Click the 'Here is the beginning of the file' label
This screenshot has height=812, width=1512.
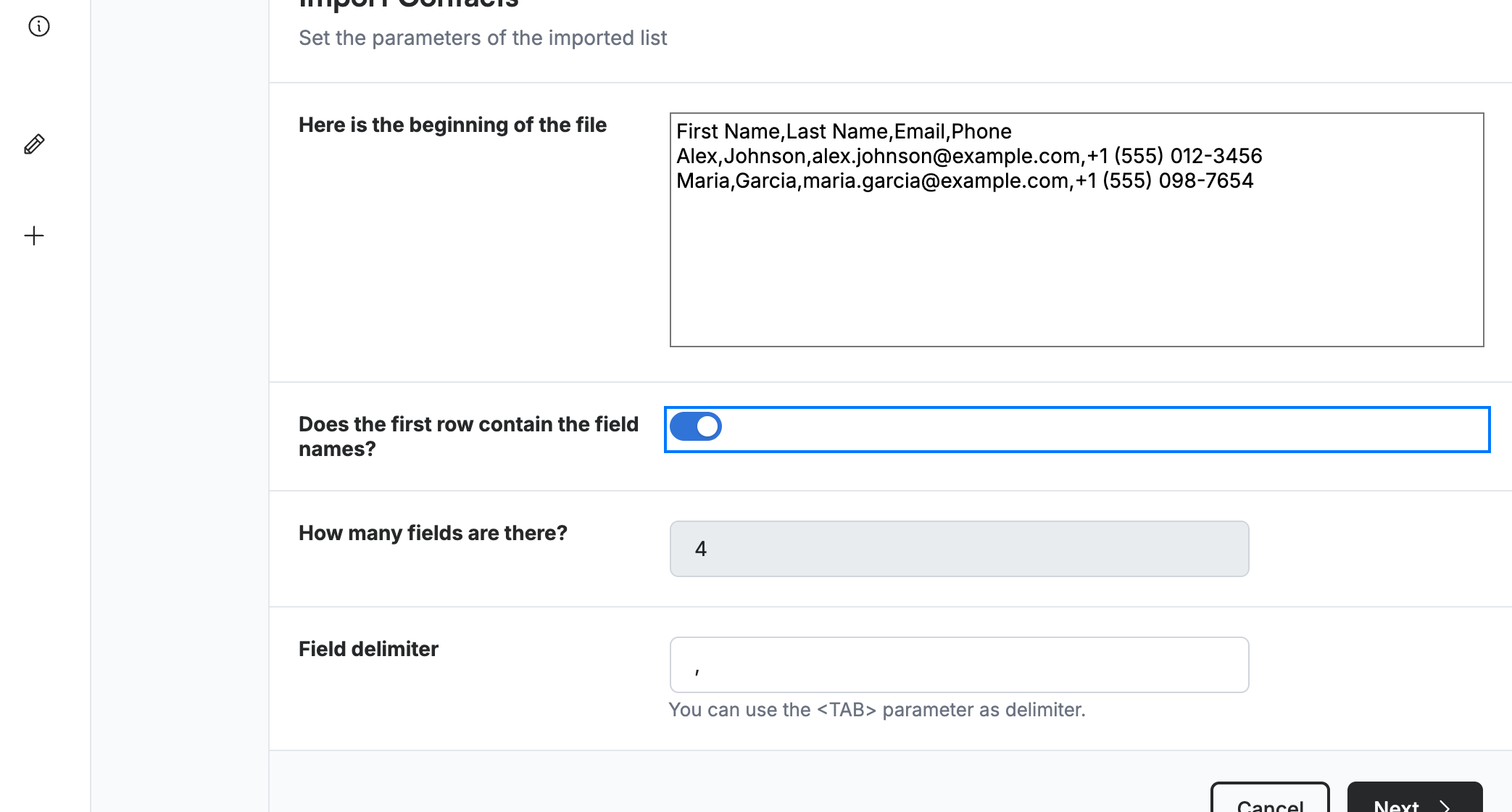point(452,125)
